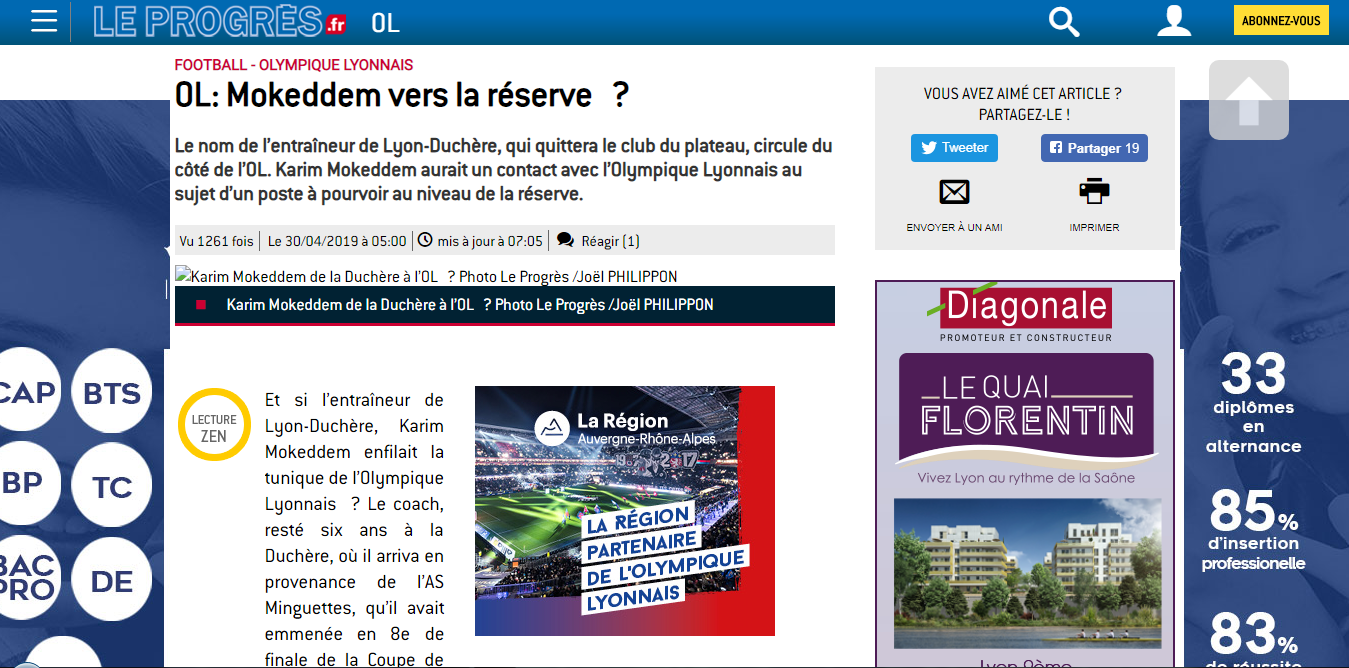Click the broken image placeholder for Karim Mokeddem

(x=426, y=276)
